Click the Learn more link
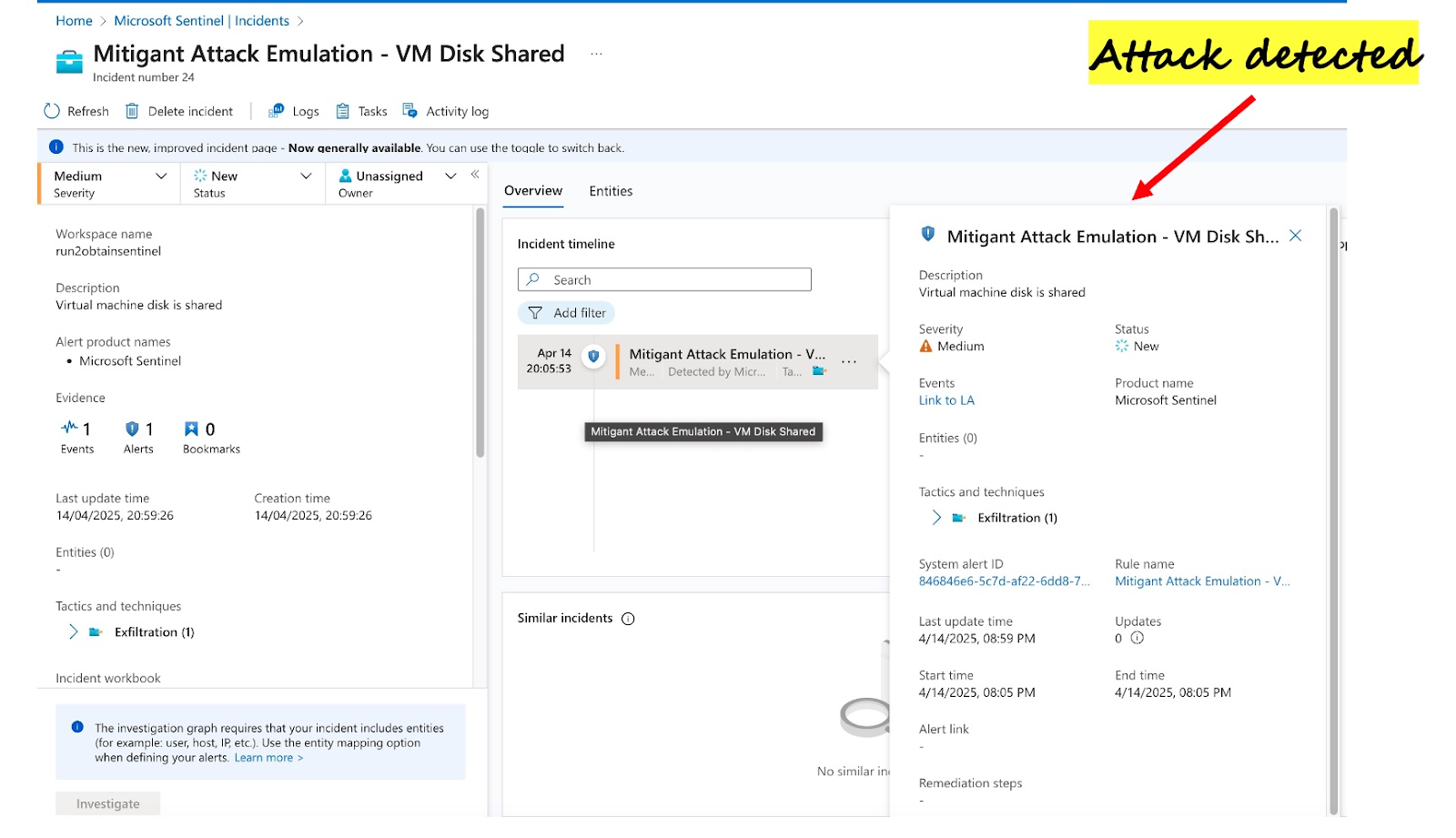The height and width of the screenshot is (838, 1456). (268, 758)
